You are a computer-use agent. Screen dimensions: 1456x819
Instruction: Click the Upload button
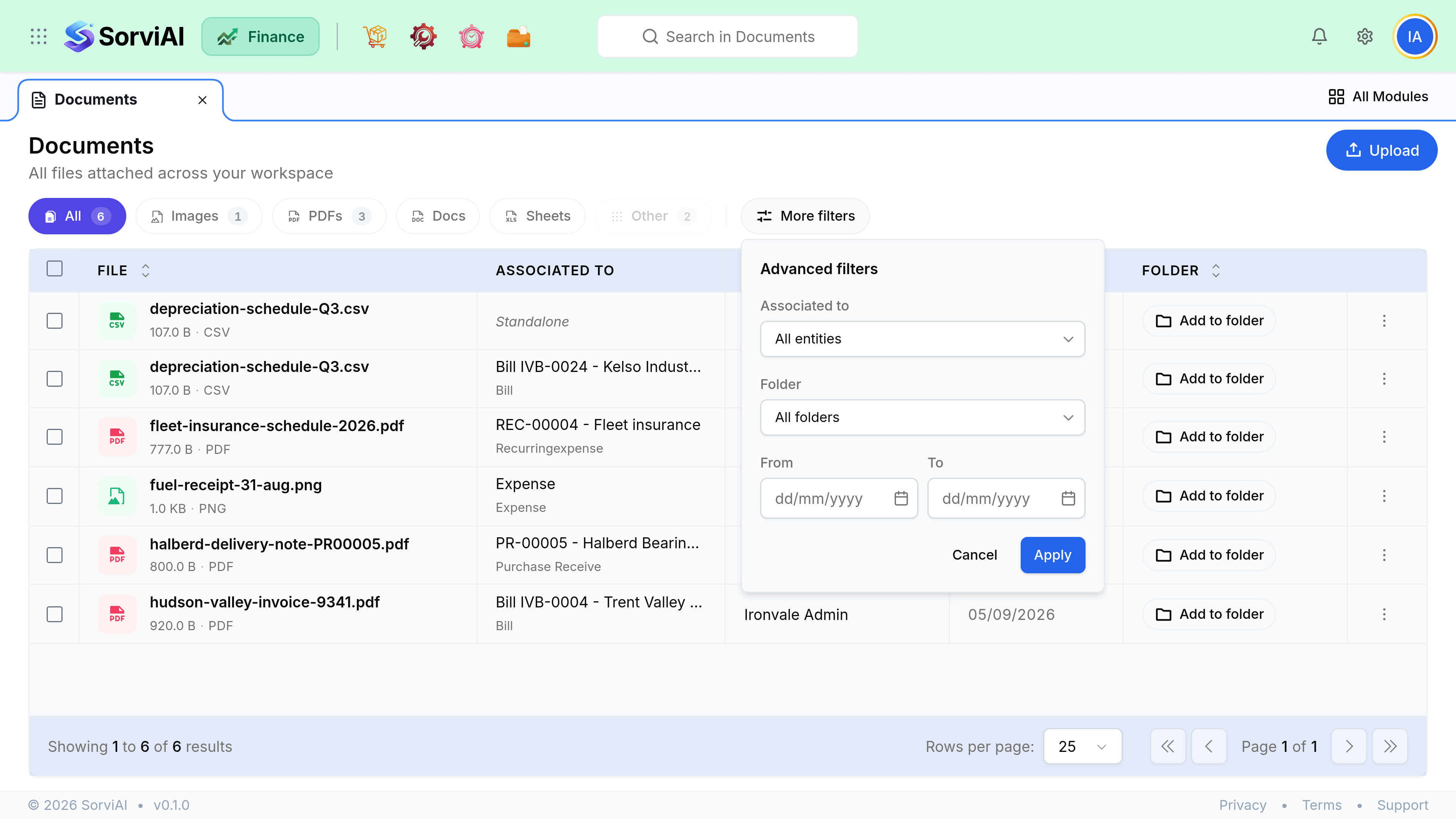point(1381,151)
